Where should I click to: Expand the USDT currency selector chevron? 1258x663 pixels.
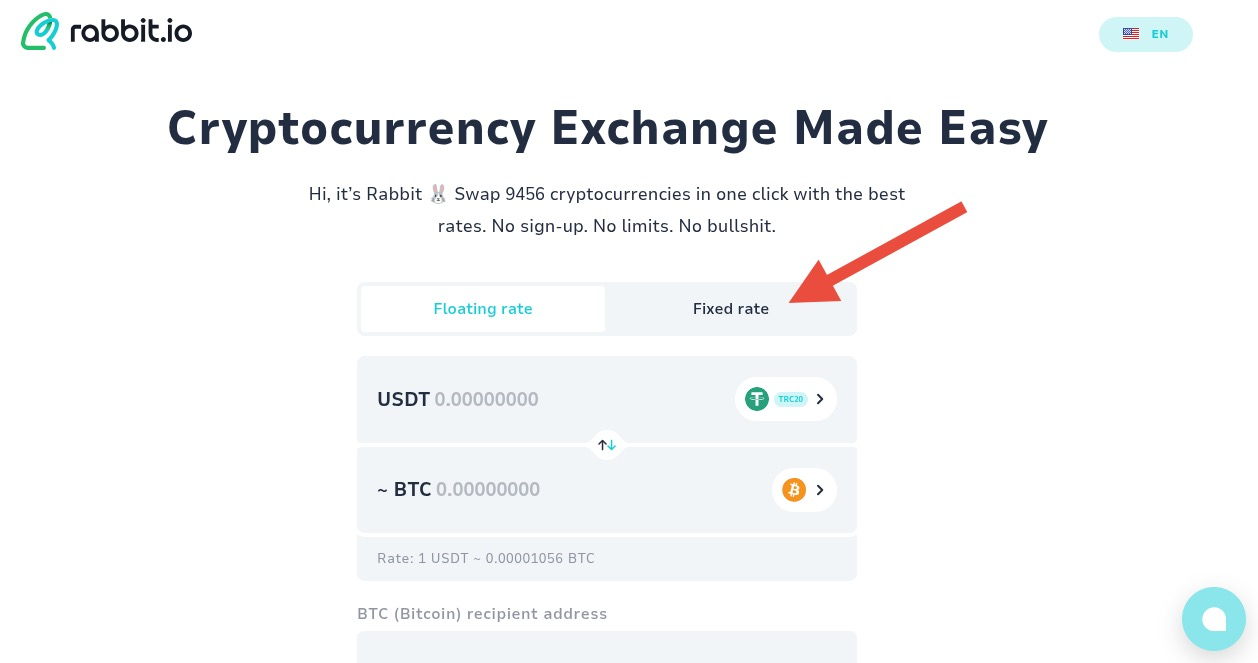[819, 399]
